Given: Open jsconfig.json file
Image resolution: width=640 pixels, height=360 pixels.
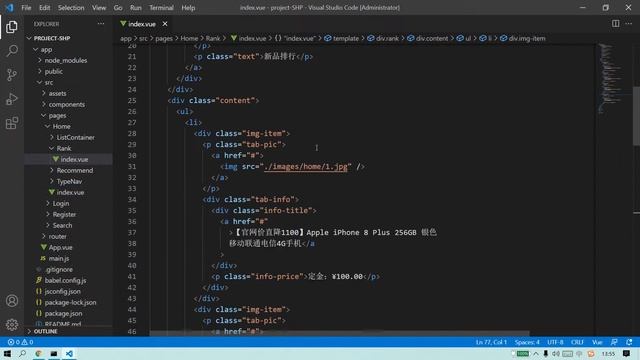Looking at the screenshot, I should pyautogui.click(x=62, y=291).
